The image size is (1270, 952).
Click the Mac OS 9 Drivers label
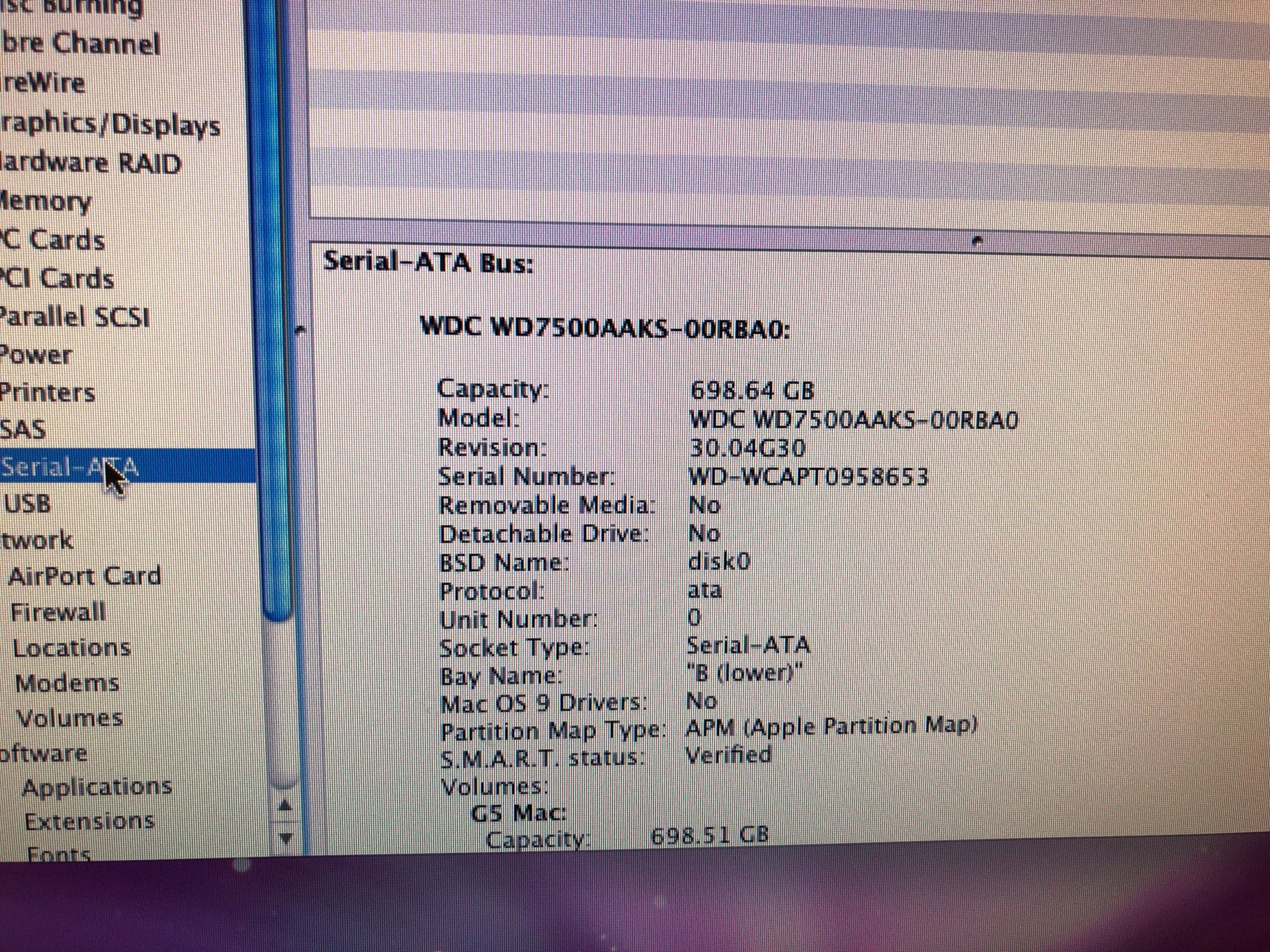[544, 702]
